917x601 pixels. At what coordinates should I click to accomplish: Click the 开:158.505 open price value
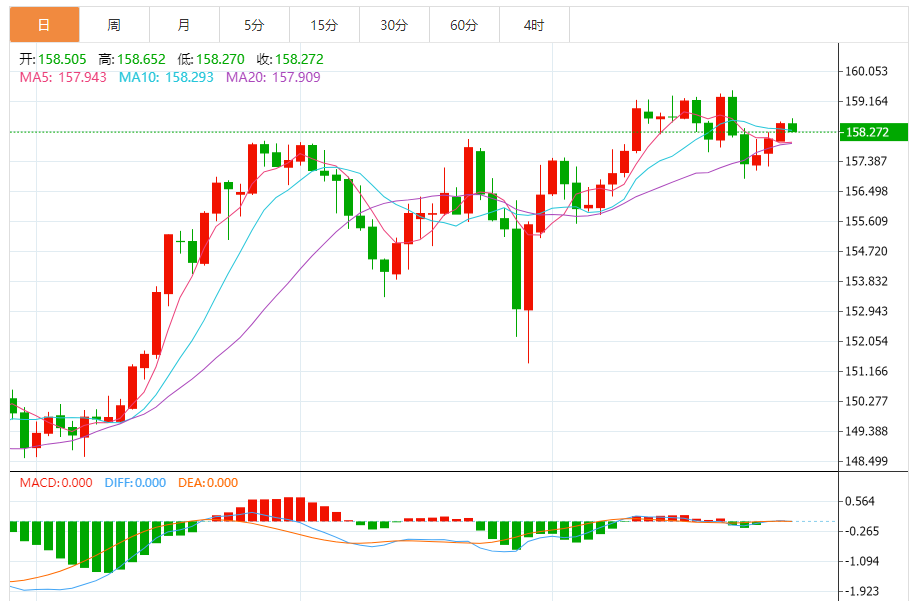pyautogui.click(x=53, y=59)
